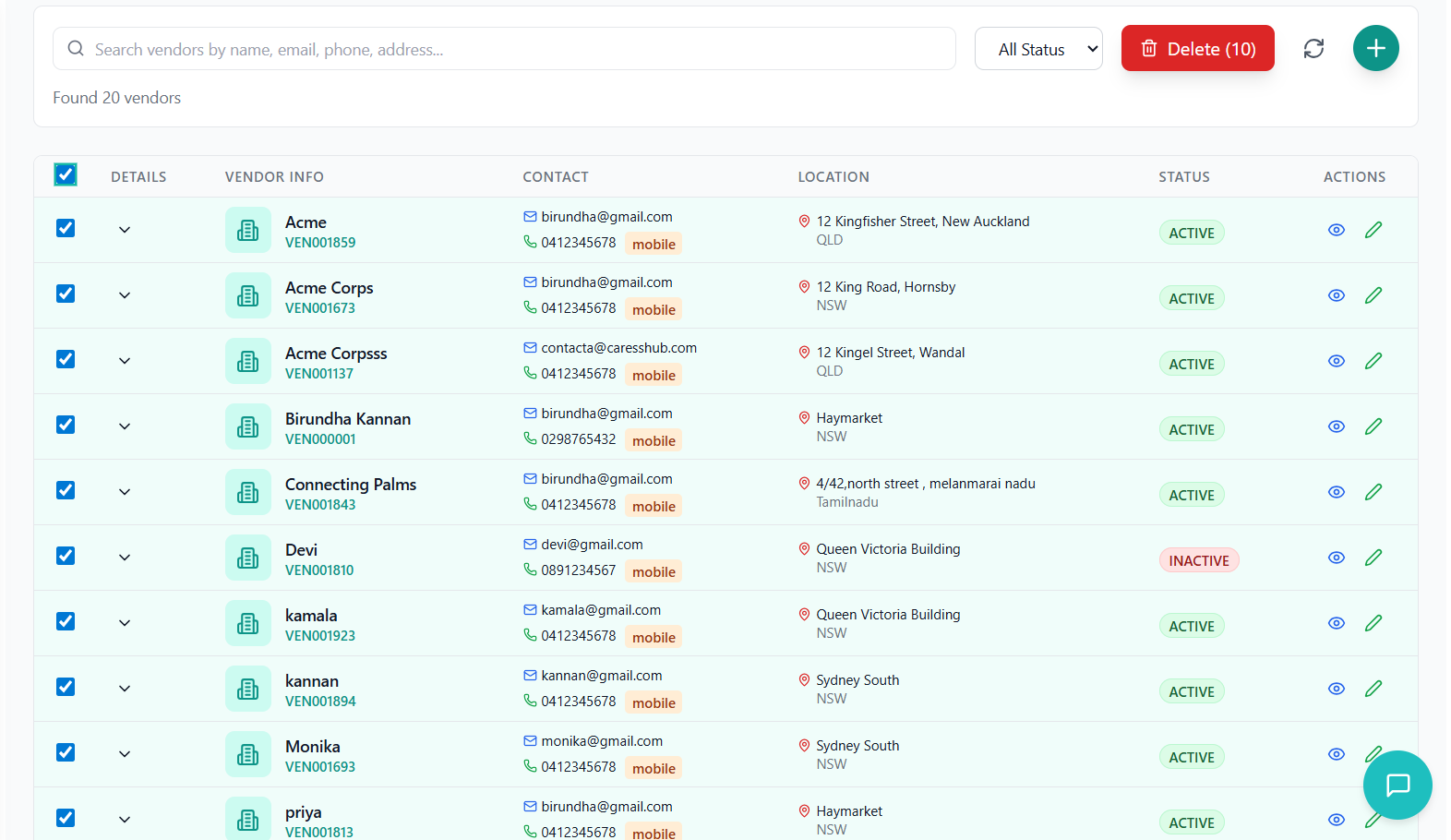Image resolution: width=1451 pixels, height=840 pixels.
Task: Edit Birundha Kannan vendor with pencil icon
Action: (x=1373, y=426)
